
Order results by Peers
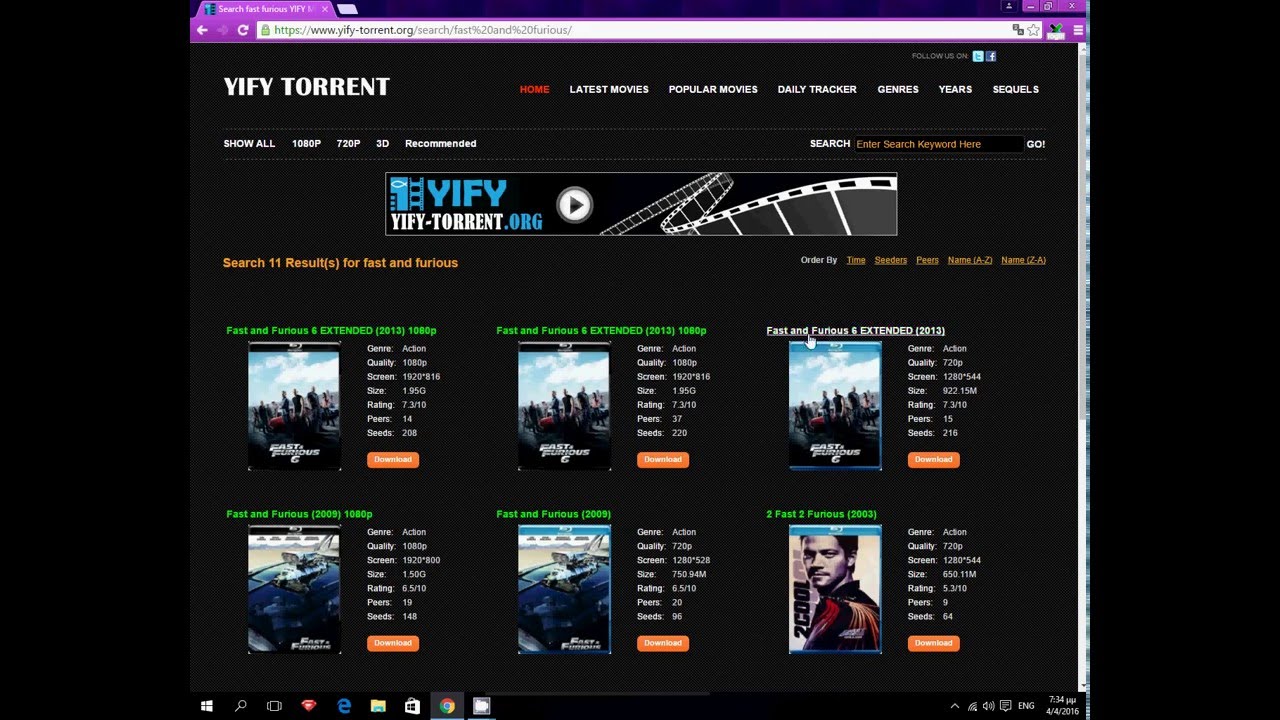coord(927,260)
